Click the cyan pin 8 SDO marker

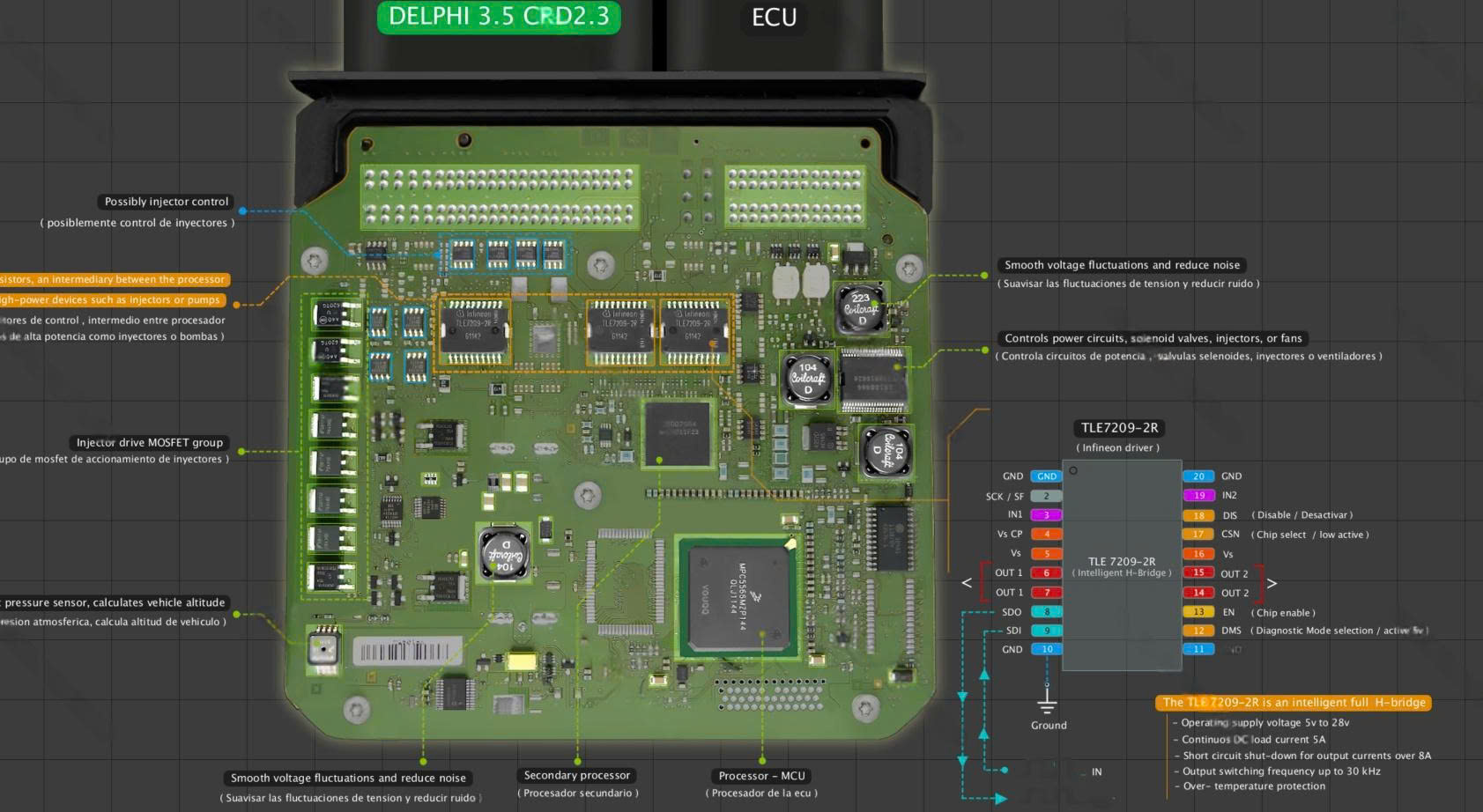(1046, 612)
